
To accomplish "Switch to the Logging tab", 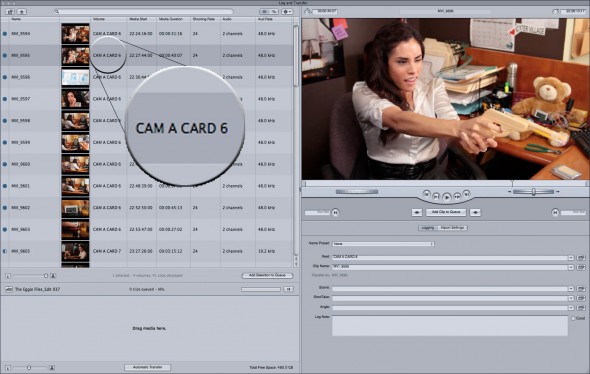I will pyautogui.click(x=428, y=228).
